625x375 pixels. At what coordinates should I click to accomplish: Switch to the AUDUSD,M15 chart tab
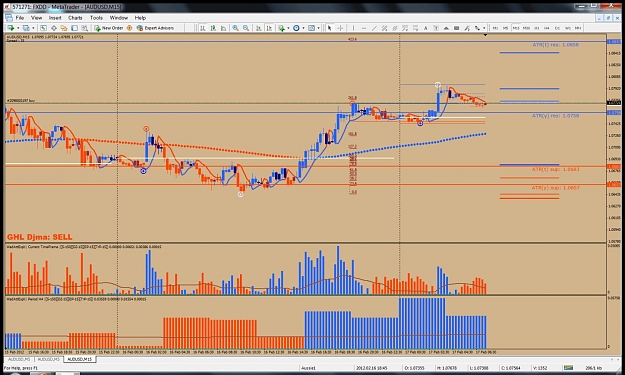click(x=80, y=359)
